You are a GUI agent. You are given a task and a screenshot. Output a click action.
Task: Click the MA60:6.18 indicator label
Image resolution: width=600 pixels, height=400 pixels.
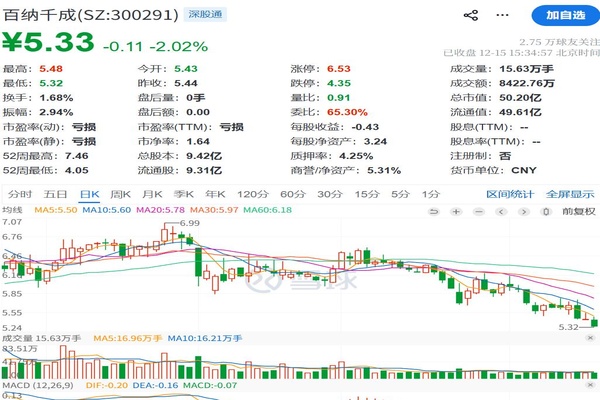coord(268,210)
